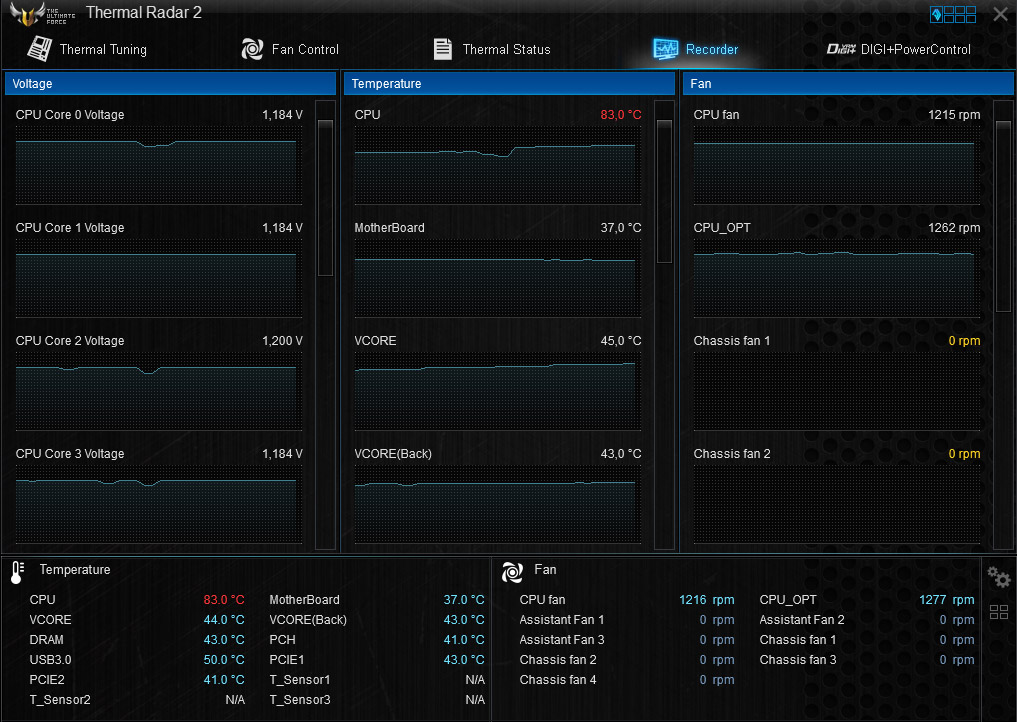
Task: Click the 1,200 V Core 2 value
Action: pos(282,341)
